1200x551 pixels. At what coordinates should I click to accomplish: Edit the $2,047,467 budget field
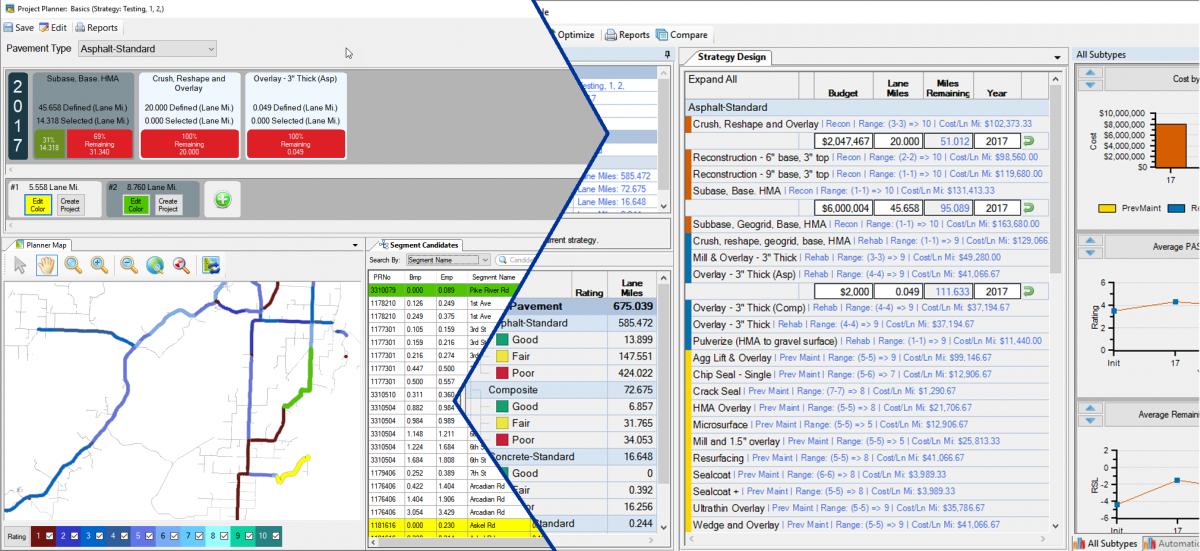pyautogui.click(x=844, y=142)
